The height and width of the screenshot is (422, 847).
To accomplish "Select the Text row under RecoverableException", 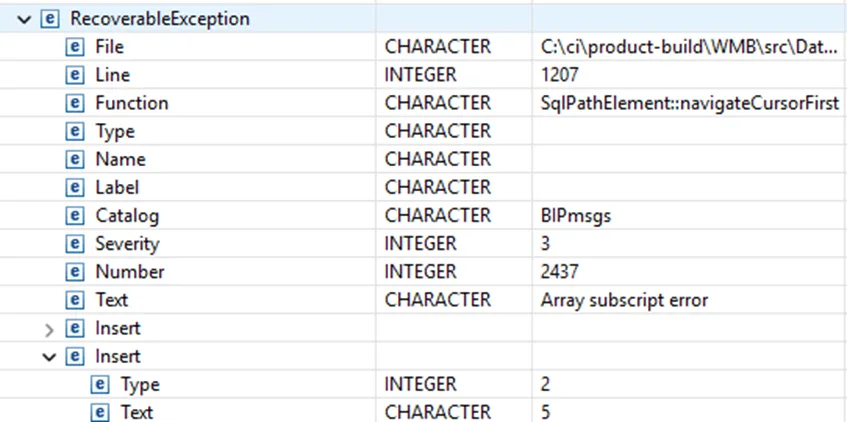I will tap(424, 300).
